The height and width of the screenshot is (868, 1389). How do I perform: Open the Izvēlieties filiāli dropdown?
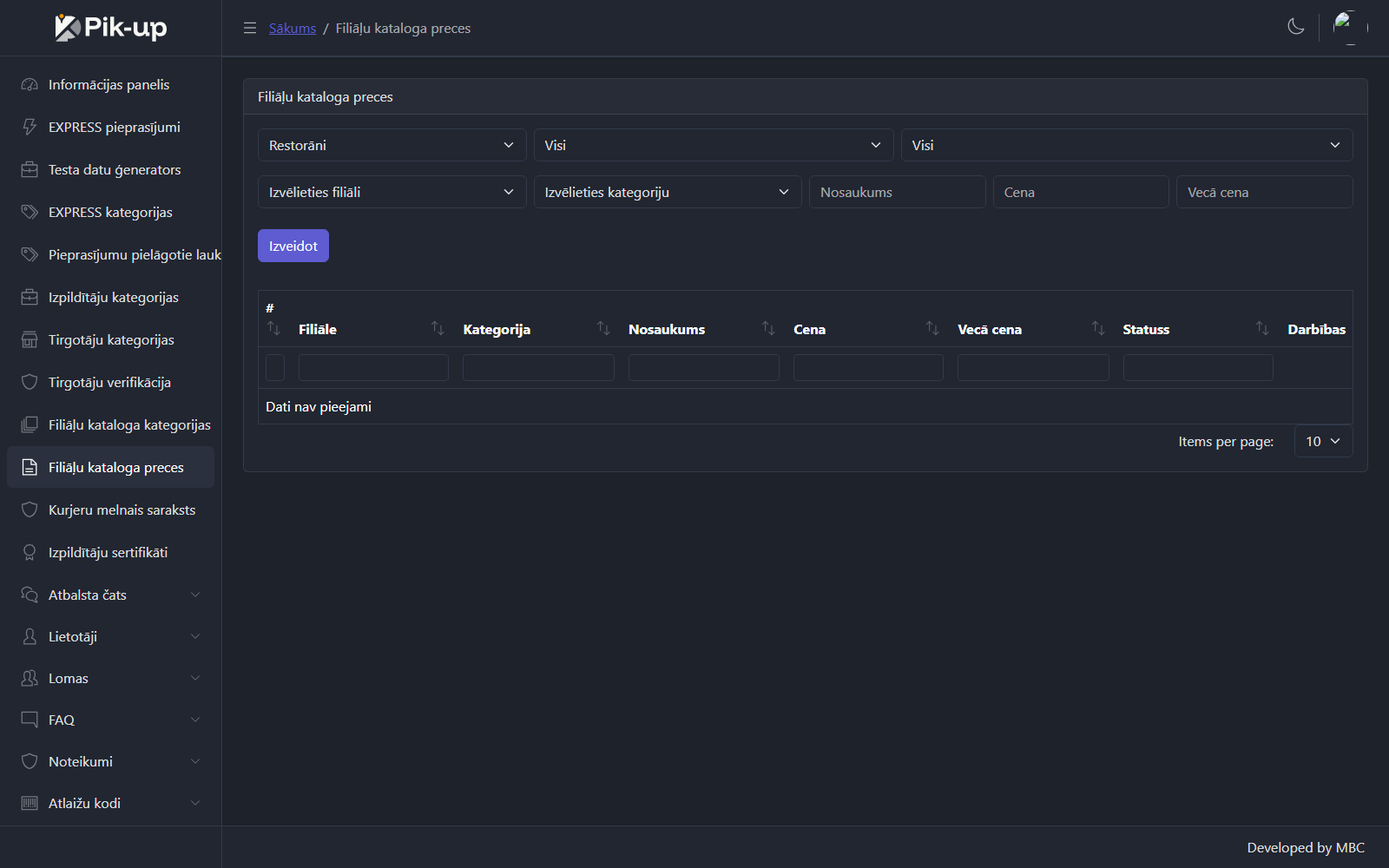pos(392,192)
